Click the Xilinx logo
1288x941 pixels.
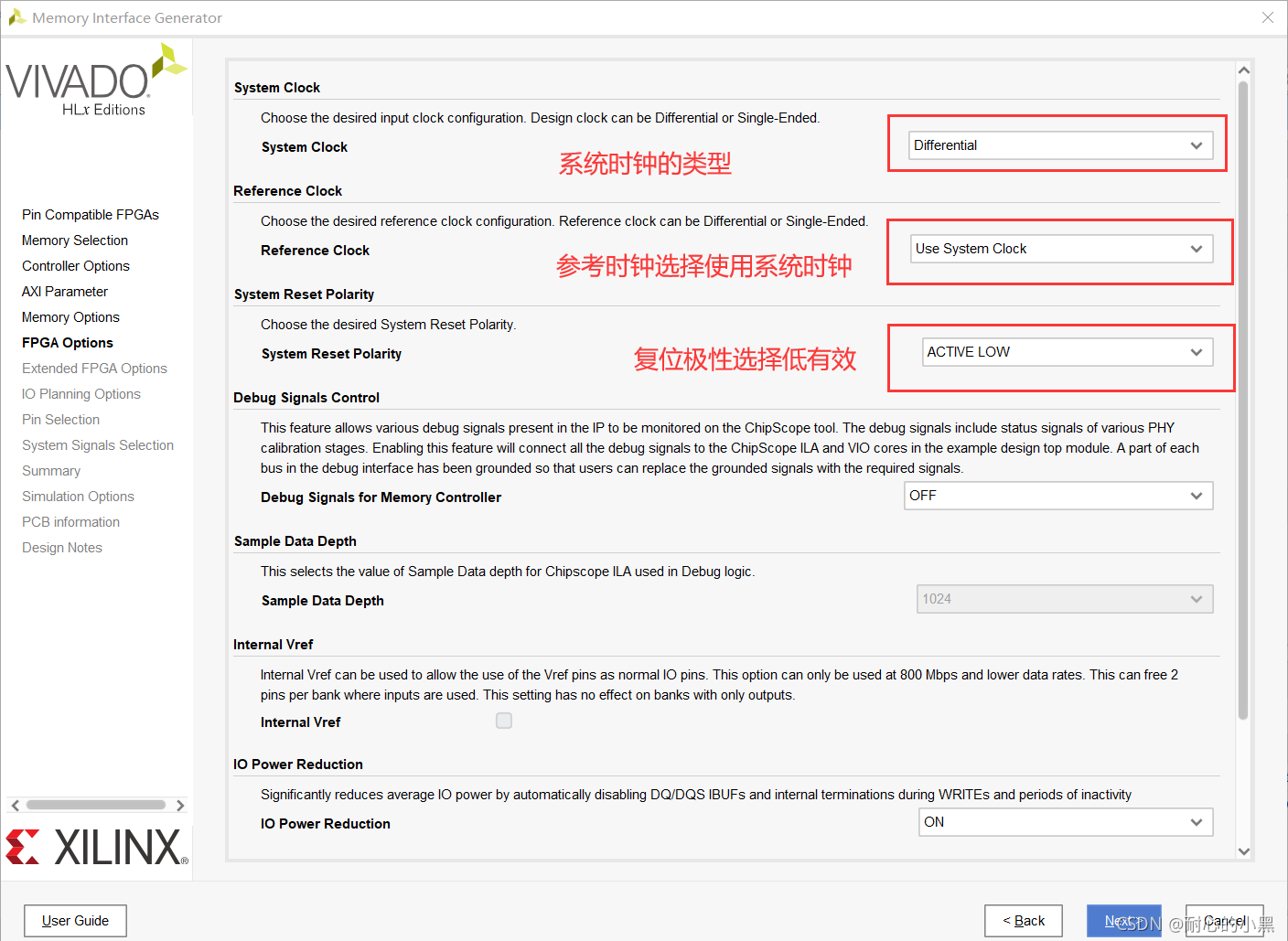point(97,847)
